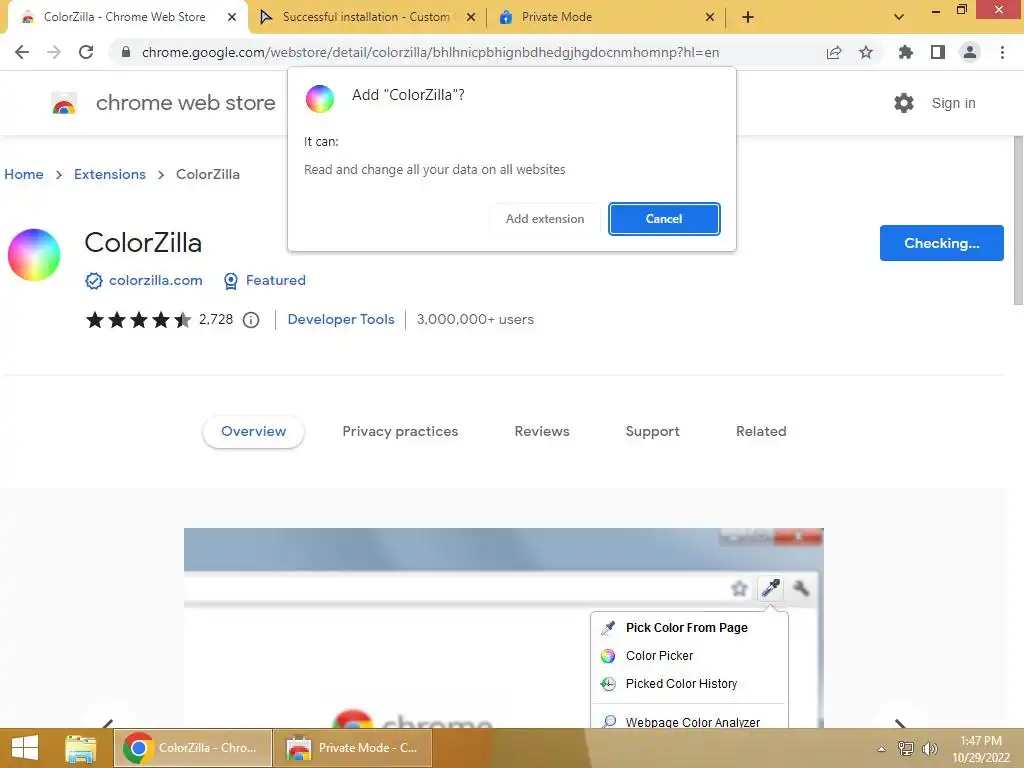Image resolution: width=1024 pixels, height=768 pixels.
Task: Click the 2,728 ratings count
Action: pyautogui.click(x=216, y=320)
